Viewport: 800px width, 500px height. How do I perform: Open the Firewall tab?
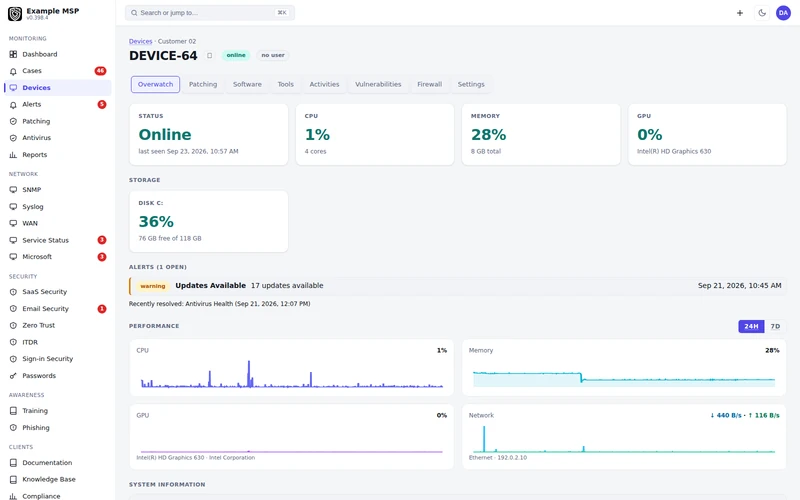tap(430, 85)
